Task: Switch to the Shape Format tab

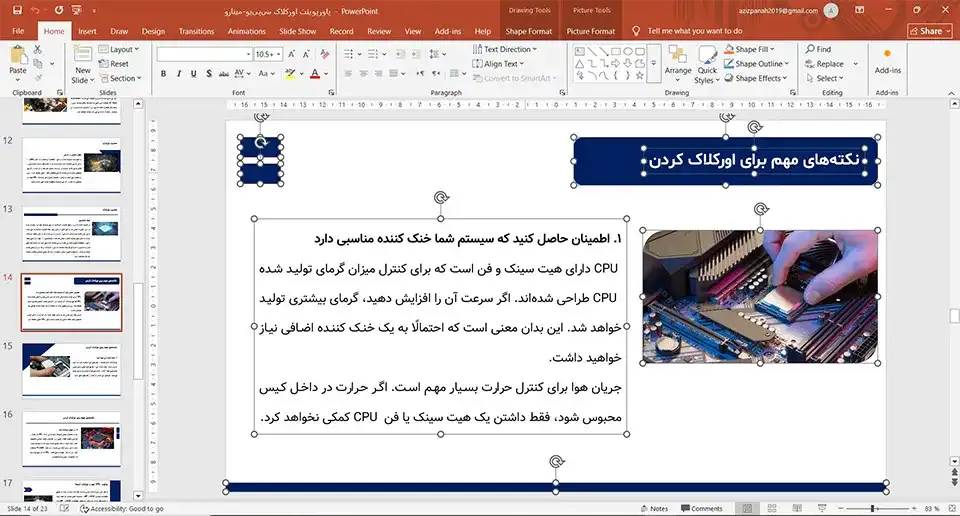Action: pos(528,31)
